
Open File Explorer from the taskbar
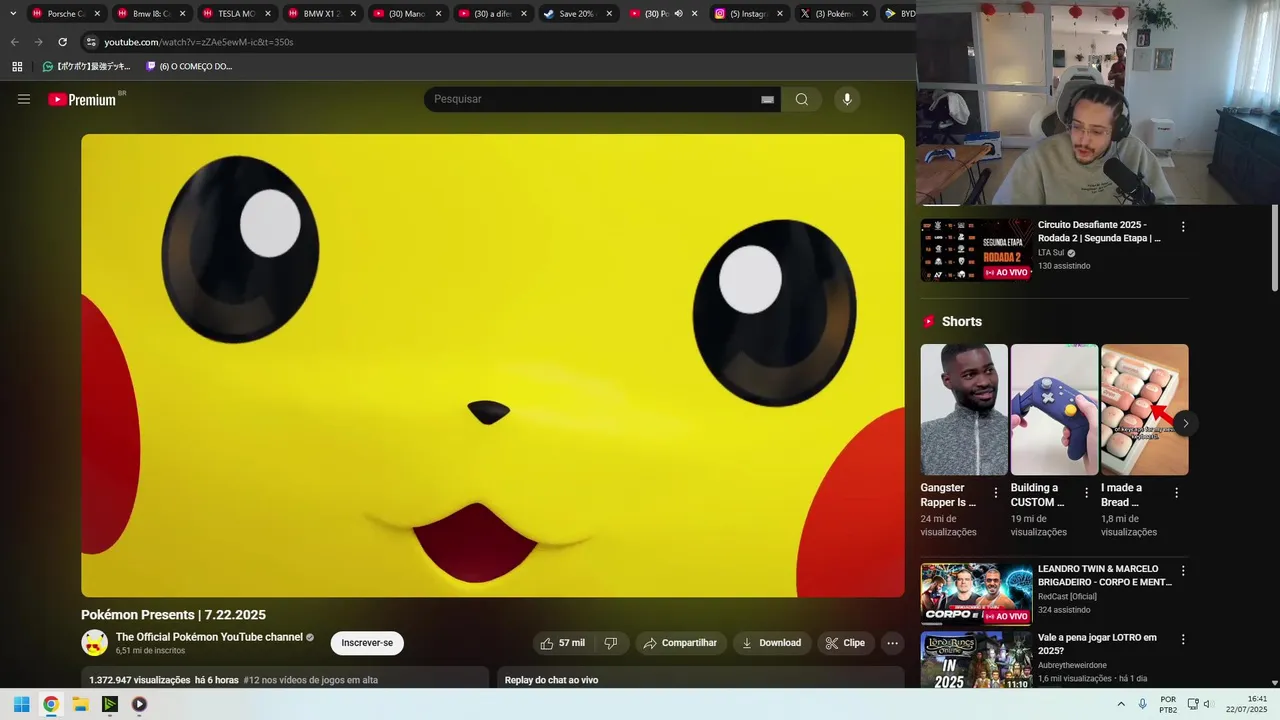point(80,704)
